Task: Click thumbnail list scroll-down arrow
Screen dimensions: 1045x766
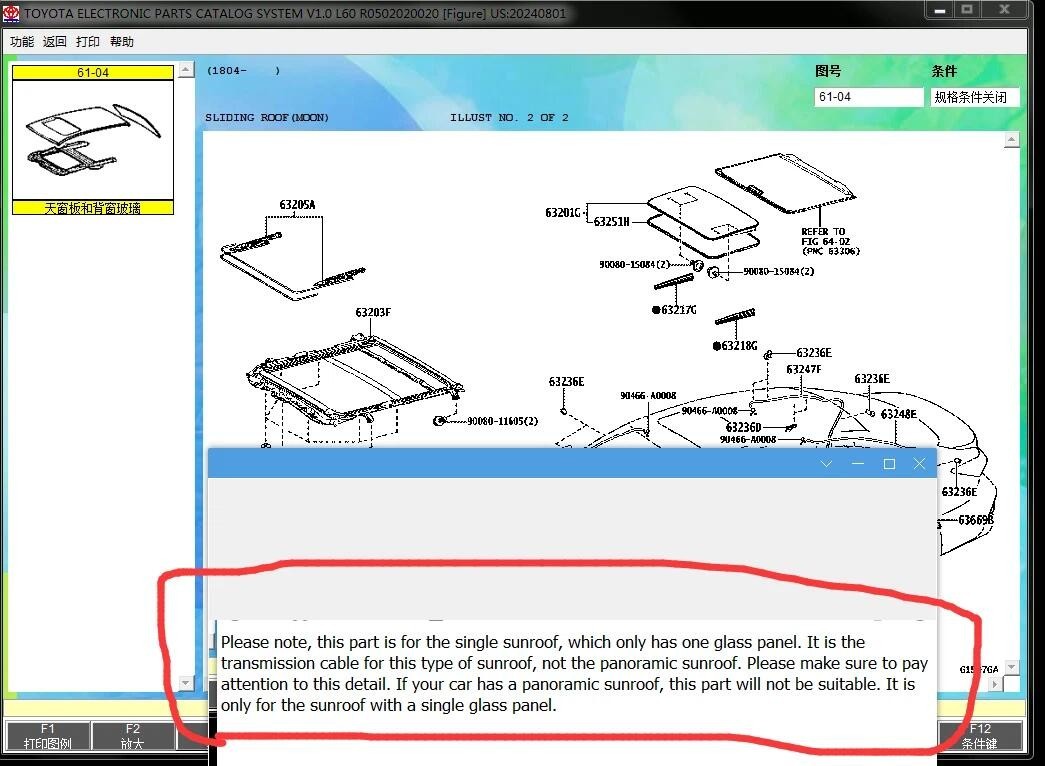Action: pos(186,683)
